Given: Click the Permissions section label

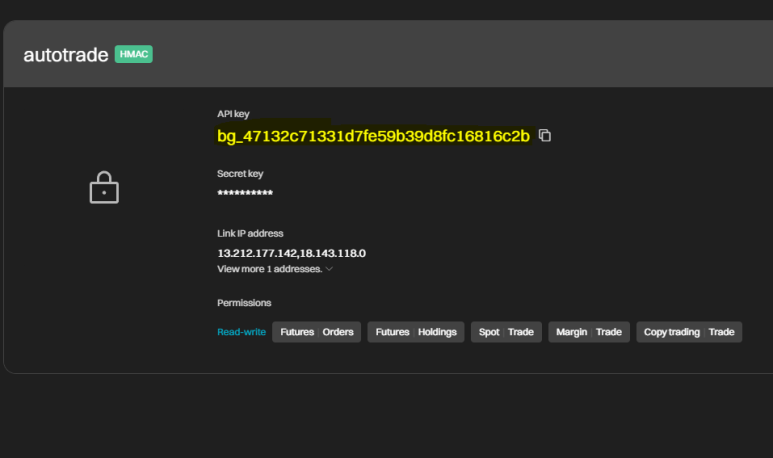Looking at the screenshot, I should (244, 303).
